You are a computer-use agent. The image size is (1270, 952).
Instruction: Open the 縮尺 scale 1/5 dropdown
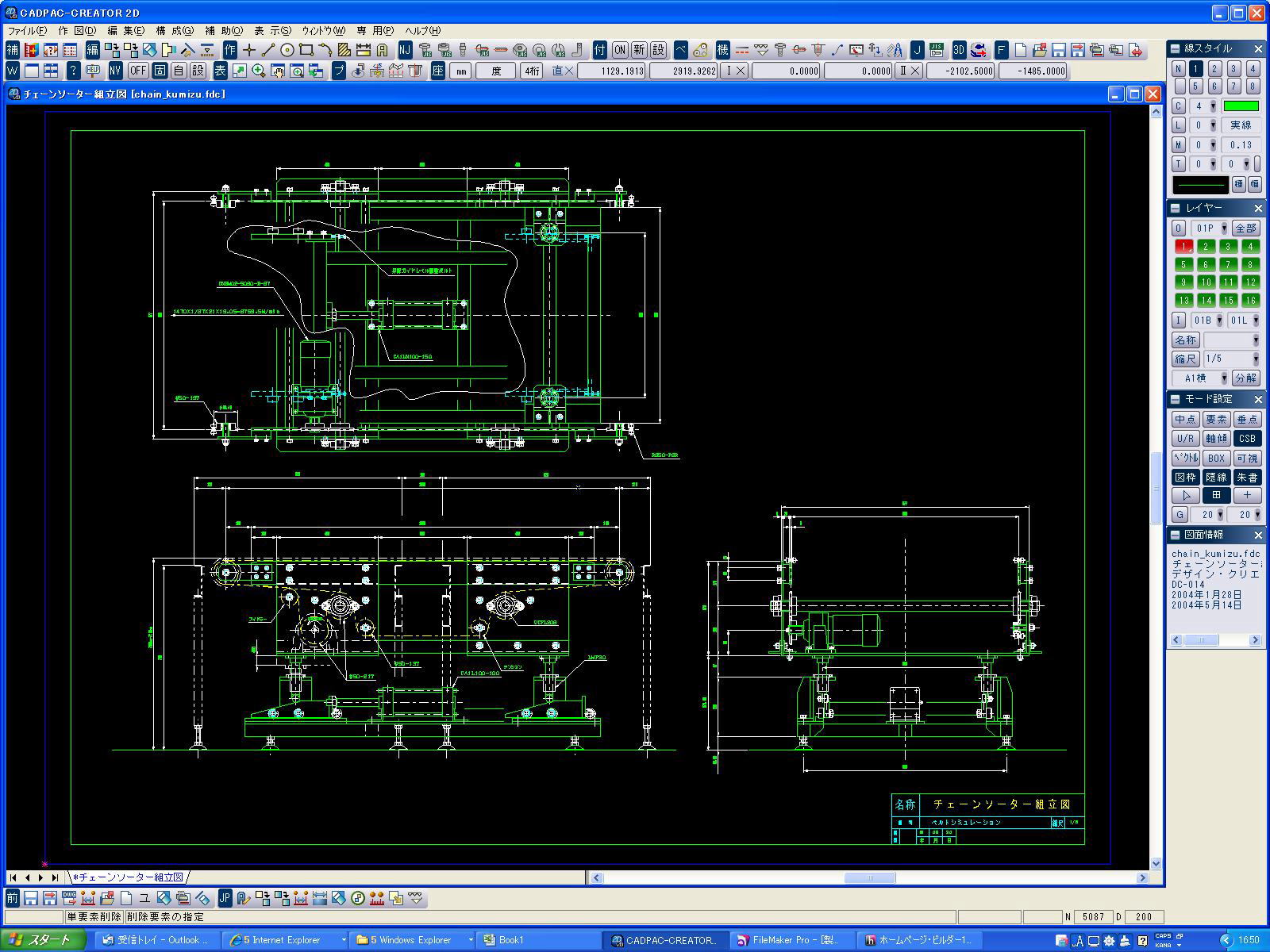click(1231, 359)
